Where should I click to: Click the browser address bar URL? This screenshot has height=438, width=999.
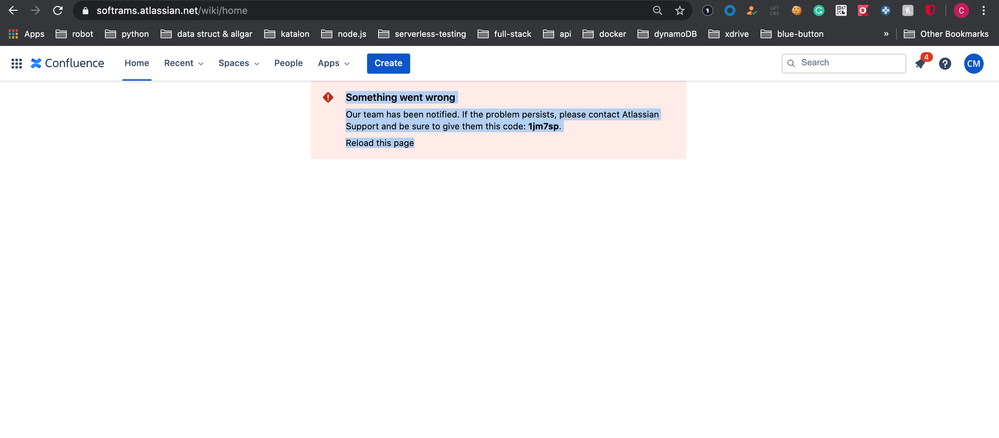(x=172, y=11)
